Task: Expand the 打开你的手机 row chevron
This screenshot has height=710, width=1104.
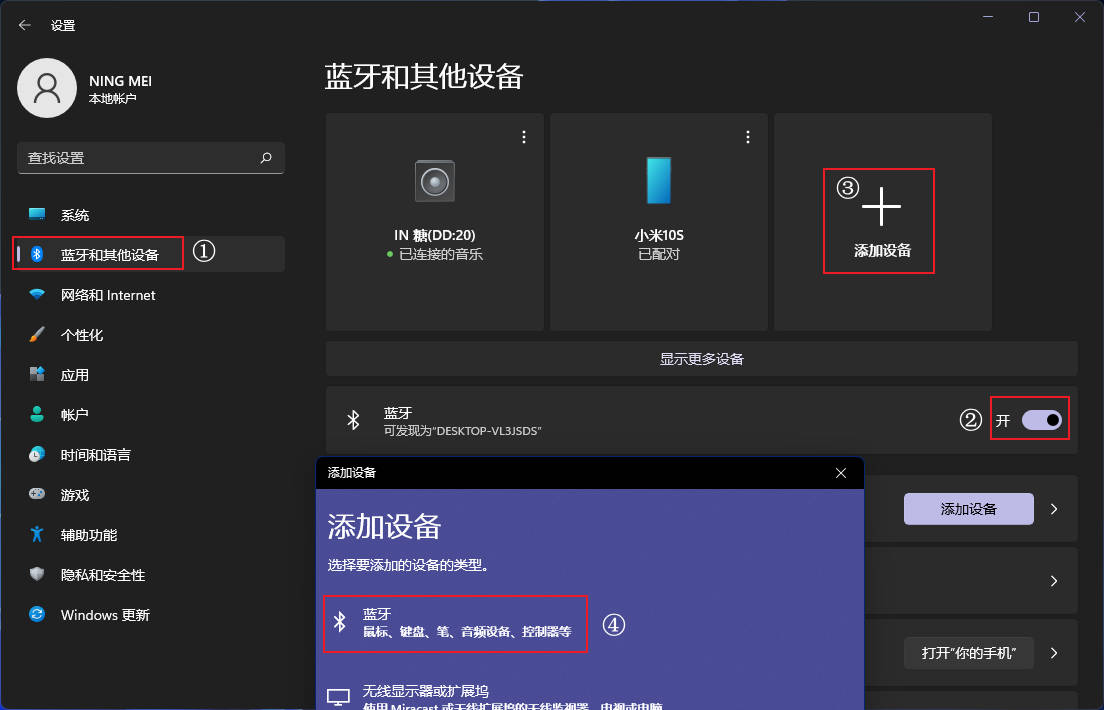Action: point(1052,653)
